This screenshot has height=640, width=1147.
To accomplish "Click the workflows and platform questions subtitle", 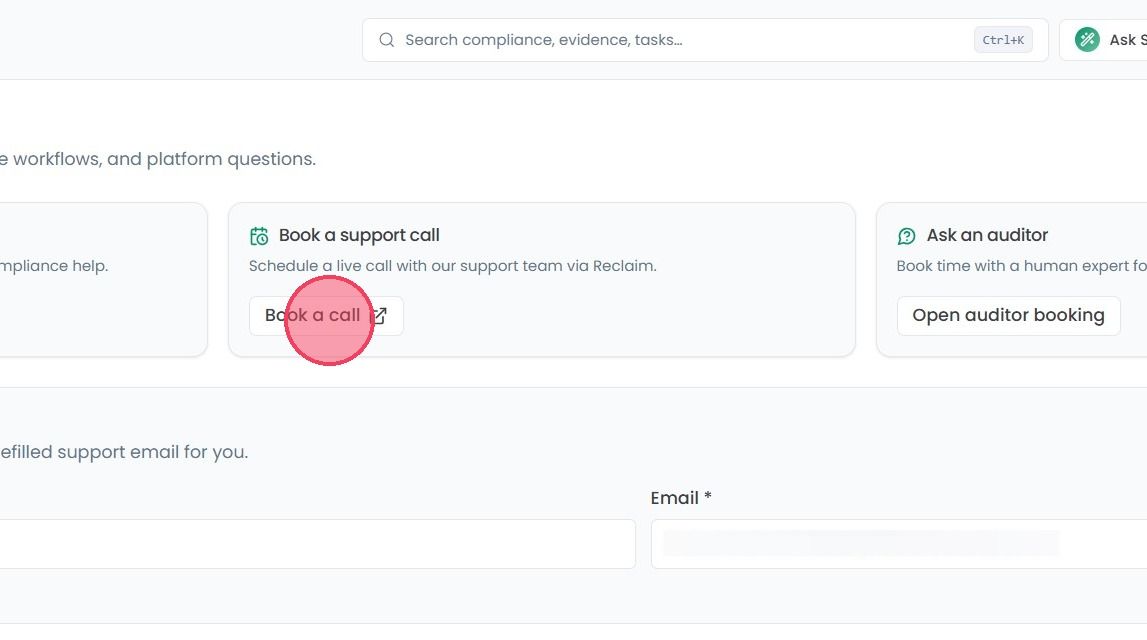I will 158,159.
